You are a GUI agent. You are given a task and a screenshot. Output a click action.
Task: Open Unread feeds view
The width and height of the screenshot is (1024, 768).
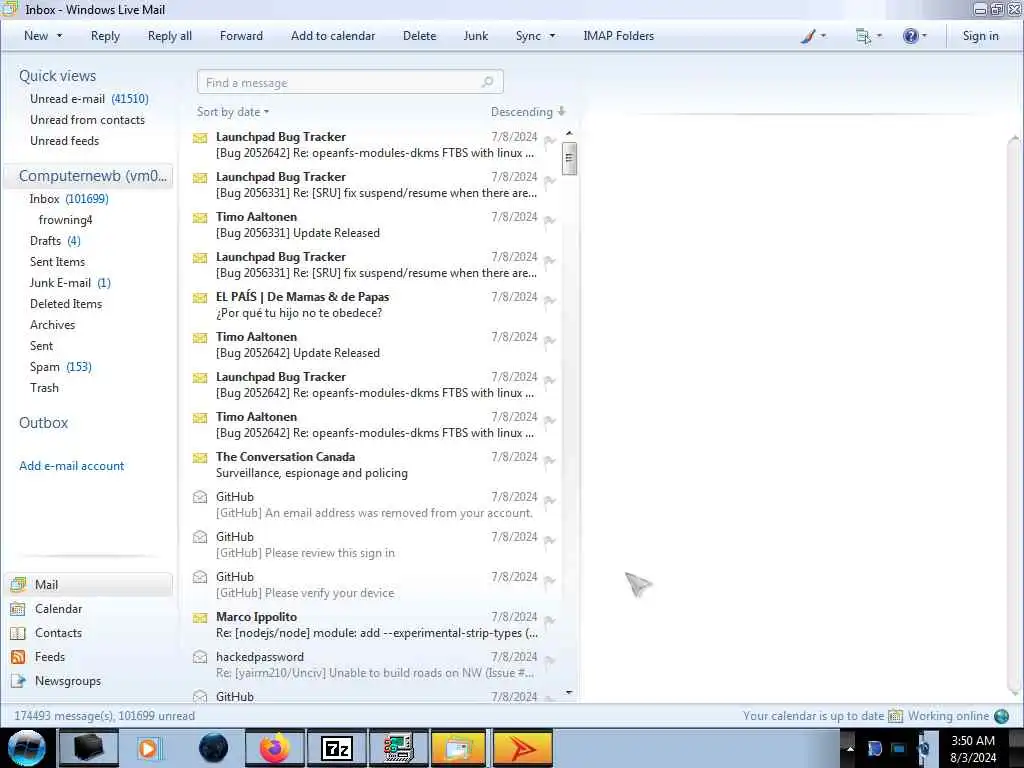[x=64, y=140]
